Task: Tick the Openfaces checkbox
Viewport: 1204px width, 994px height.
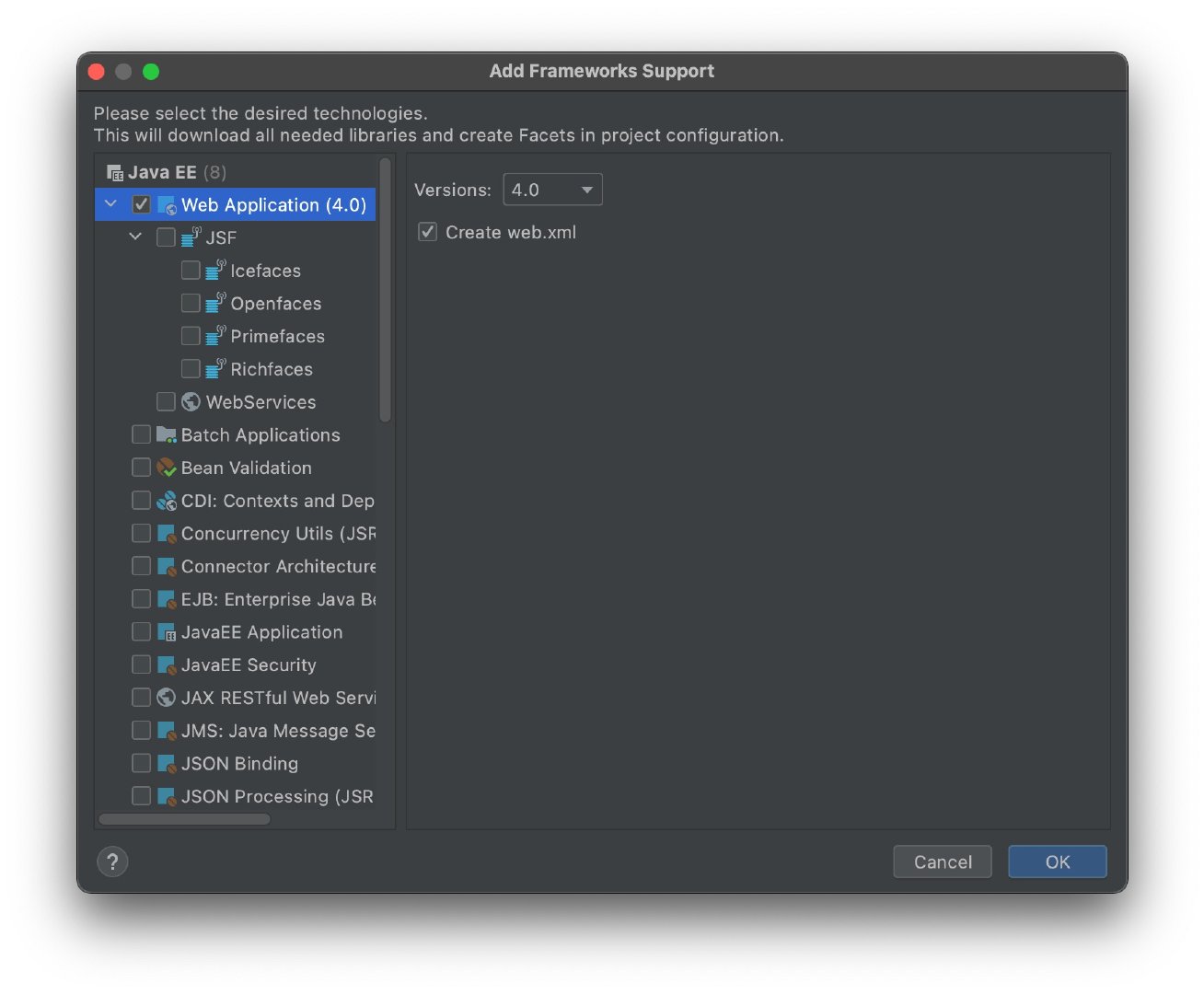Action: coord(191,304)
